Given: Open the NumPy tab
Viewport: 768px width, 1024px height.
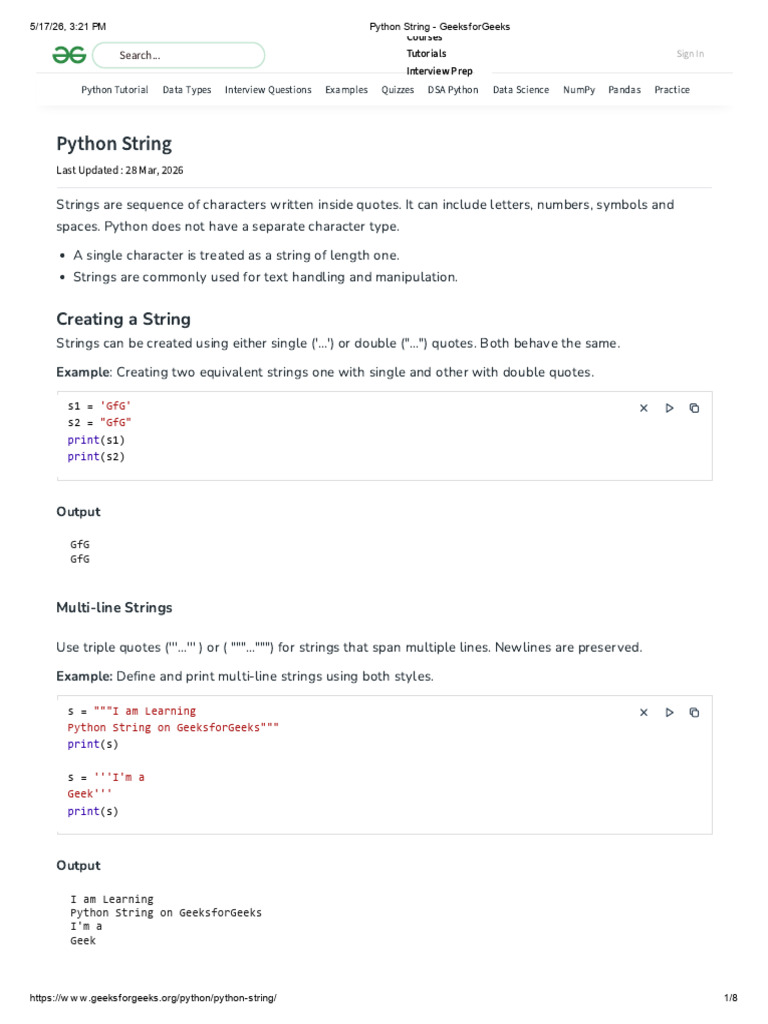Looking at the screenshot, I should point(579,89).
